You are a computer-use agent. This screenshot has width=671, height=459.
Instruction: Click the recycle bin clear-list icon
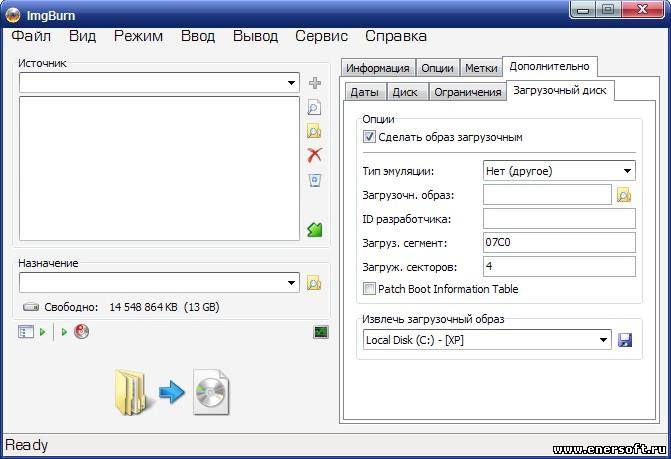click(x=315, y=180)
